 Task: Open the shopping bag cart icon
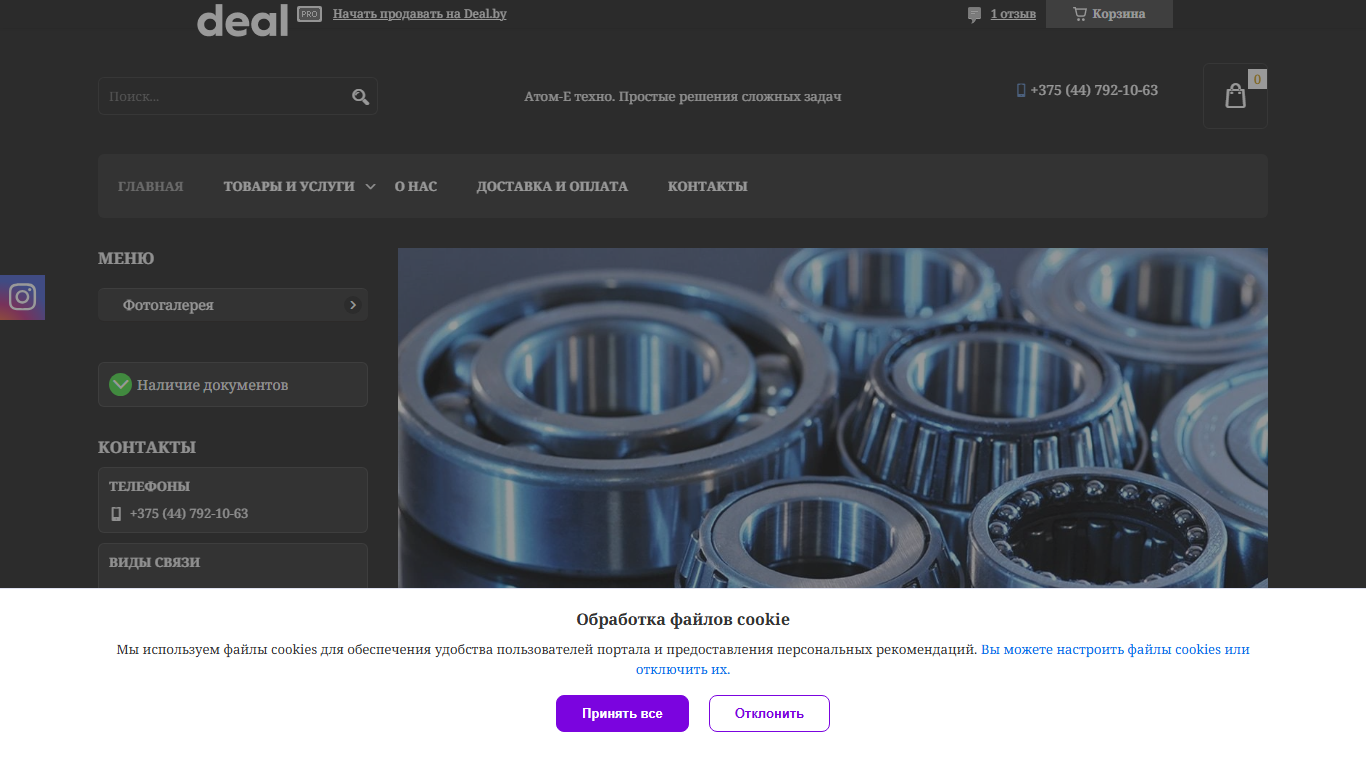pos(1235,96)
